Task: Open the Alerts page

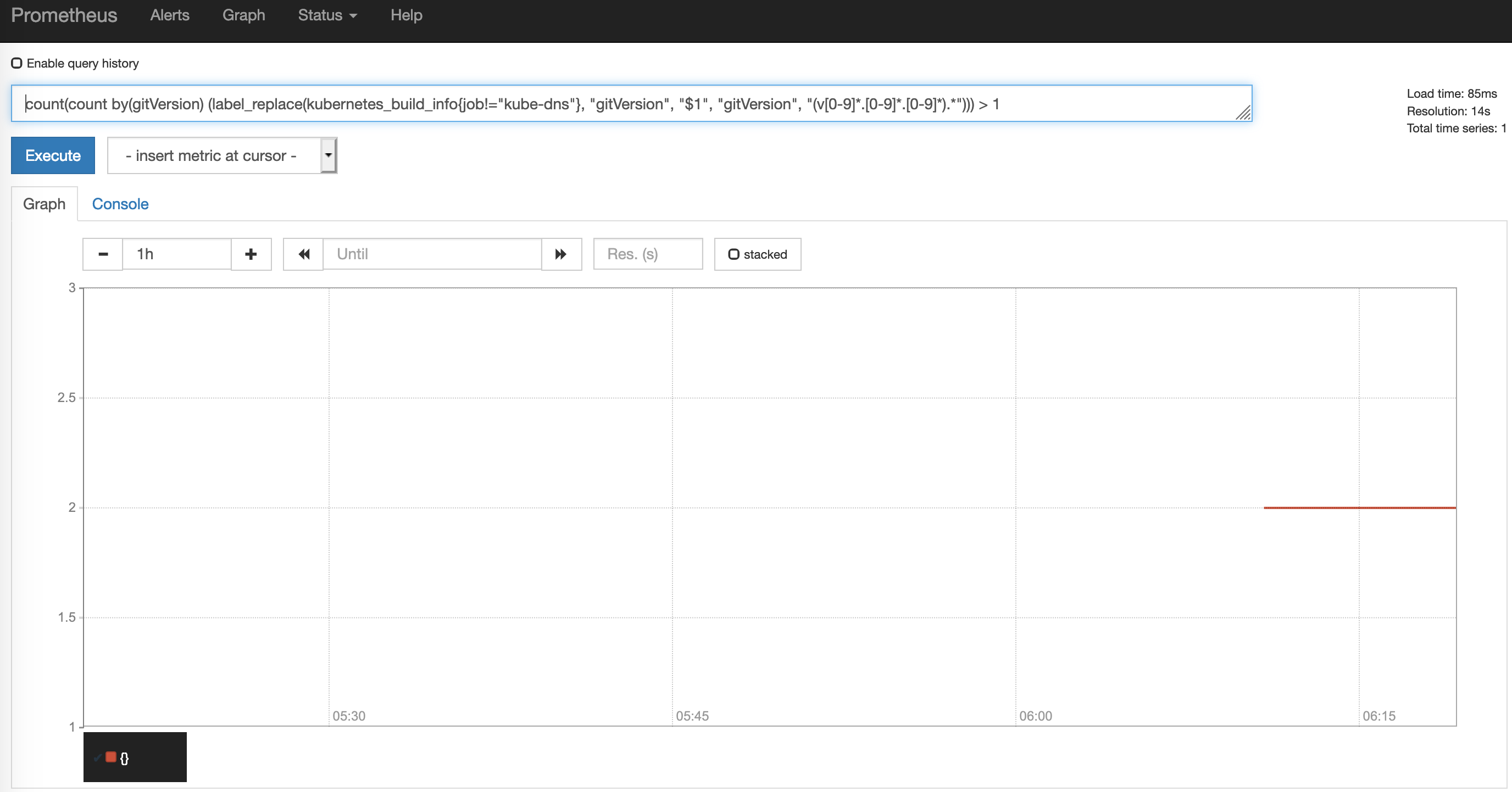Action: 170,15
